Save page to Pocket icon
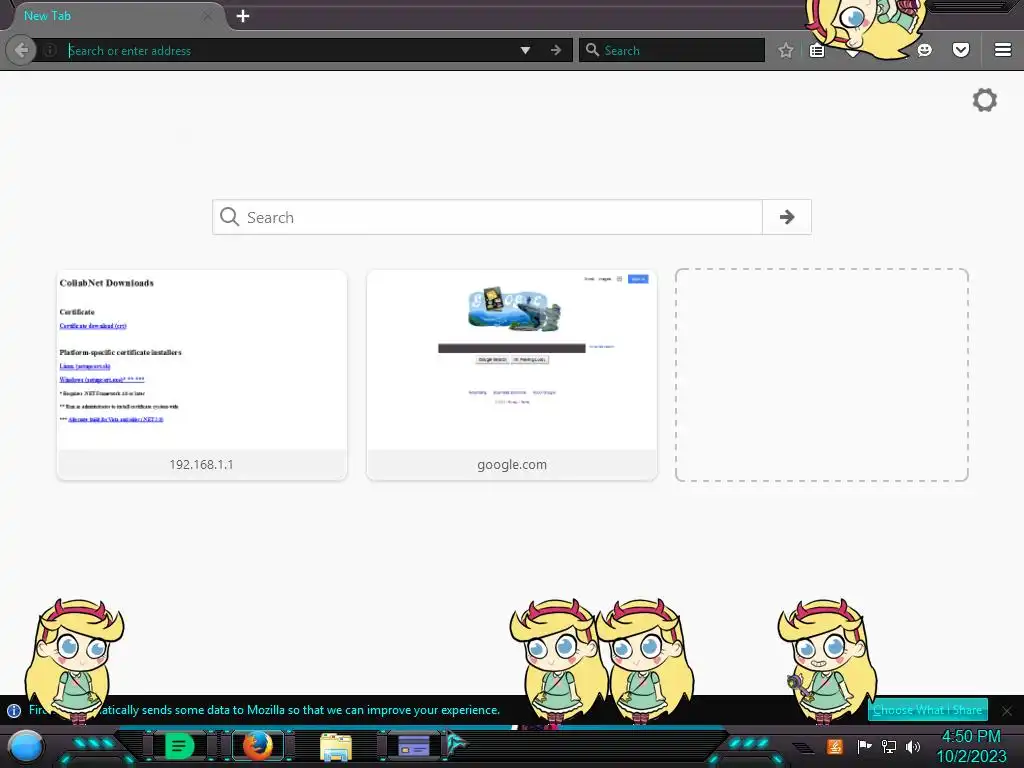 (x=961, y=50)
